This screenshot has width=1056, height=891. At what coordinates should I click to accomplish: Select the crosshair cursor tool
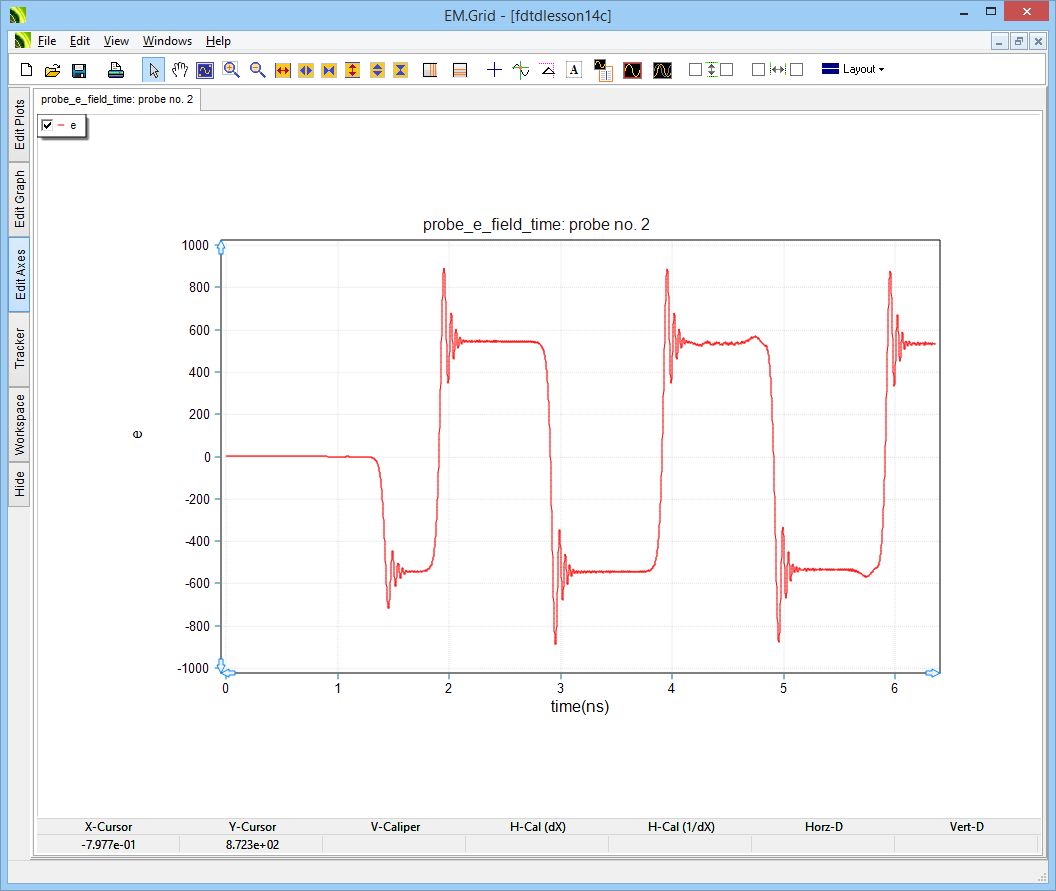point(494,70)
